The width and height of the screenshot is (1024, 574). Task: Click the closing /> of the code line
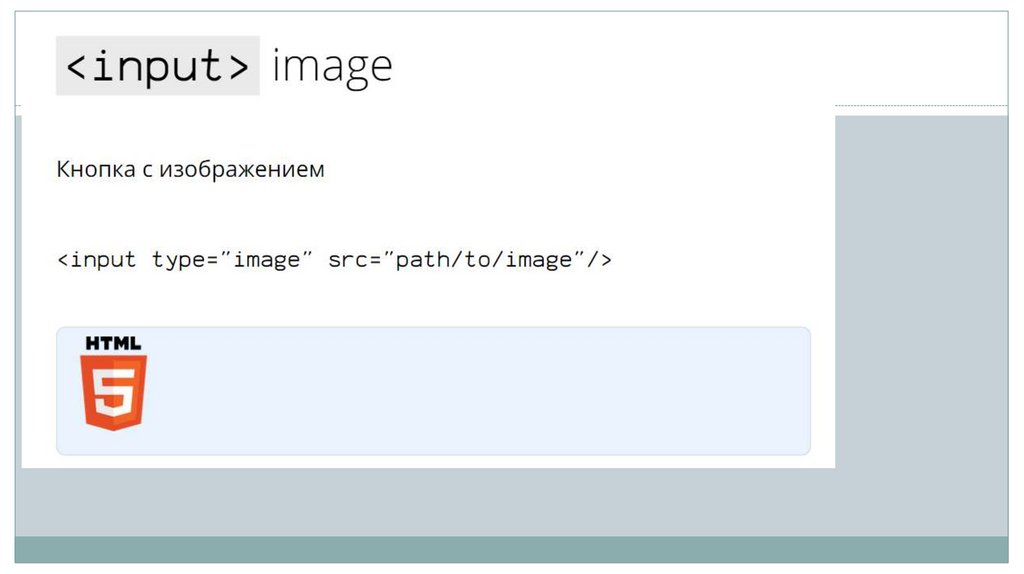coord(599,260)
